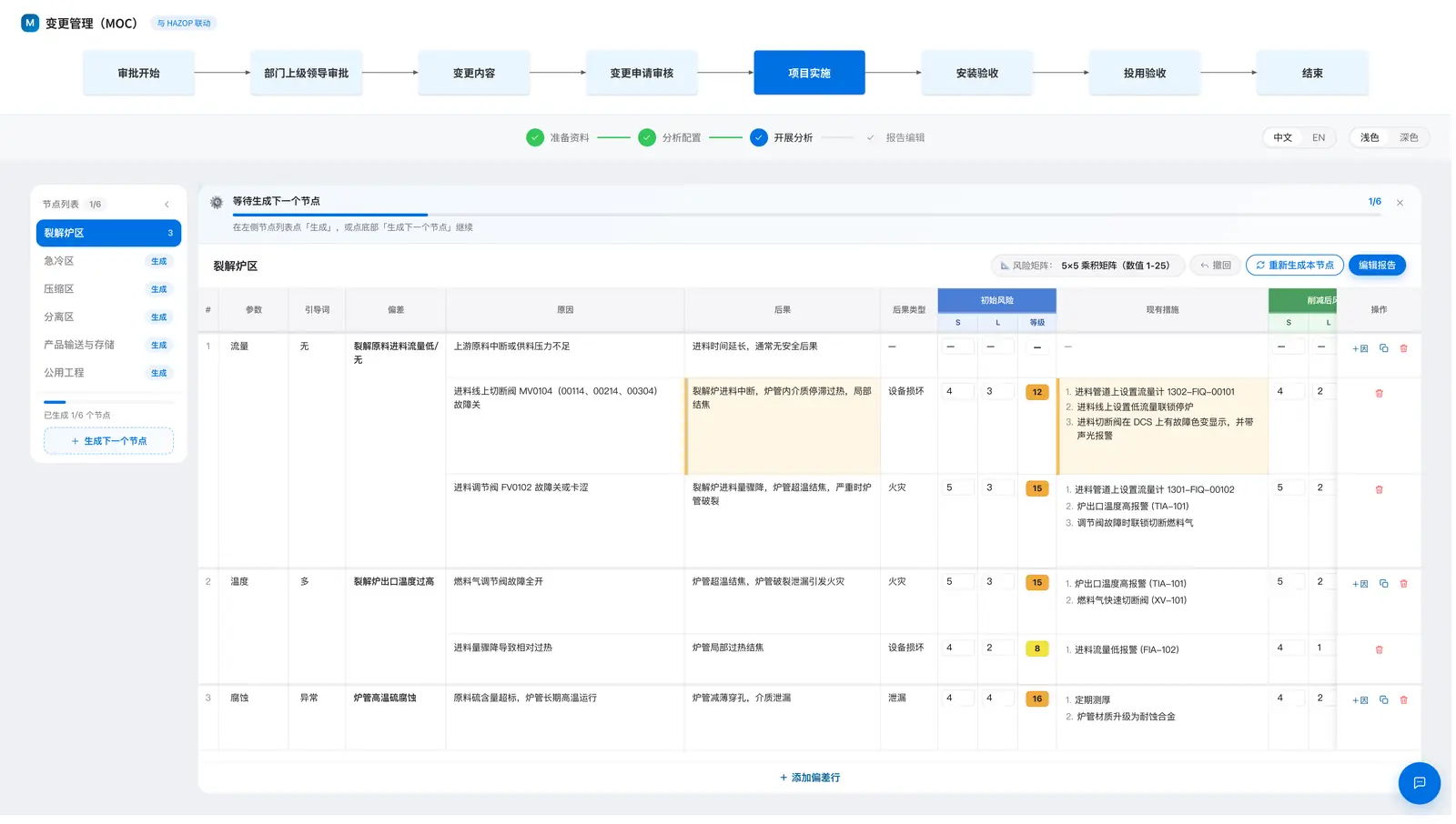Generate the 产品输送与存储 node
This screenshot has width=1456, height=824.
(x=159, y=346)
